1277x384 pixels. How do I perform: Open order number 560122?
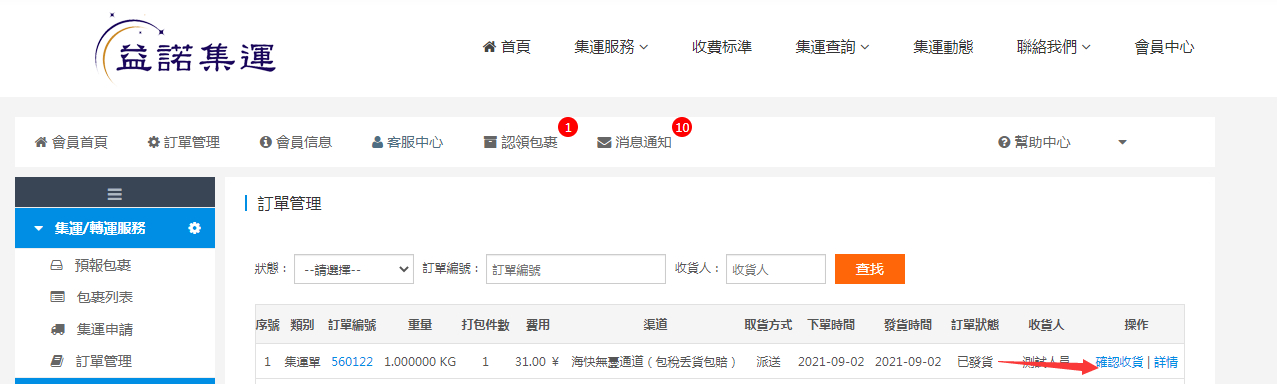(352, 362)
